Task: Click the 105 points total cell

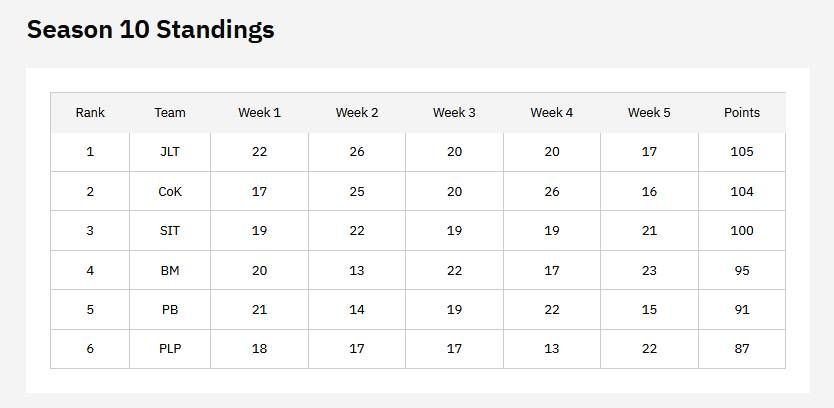Action: (741, 152)
